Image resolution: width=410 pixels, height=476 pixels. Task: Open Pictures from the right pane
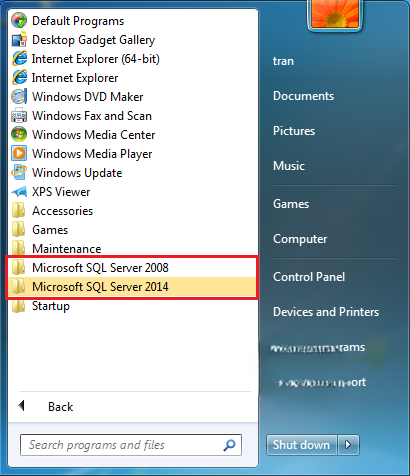point(294,131)
